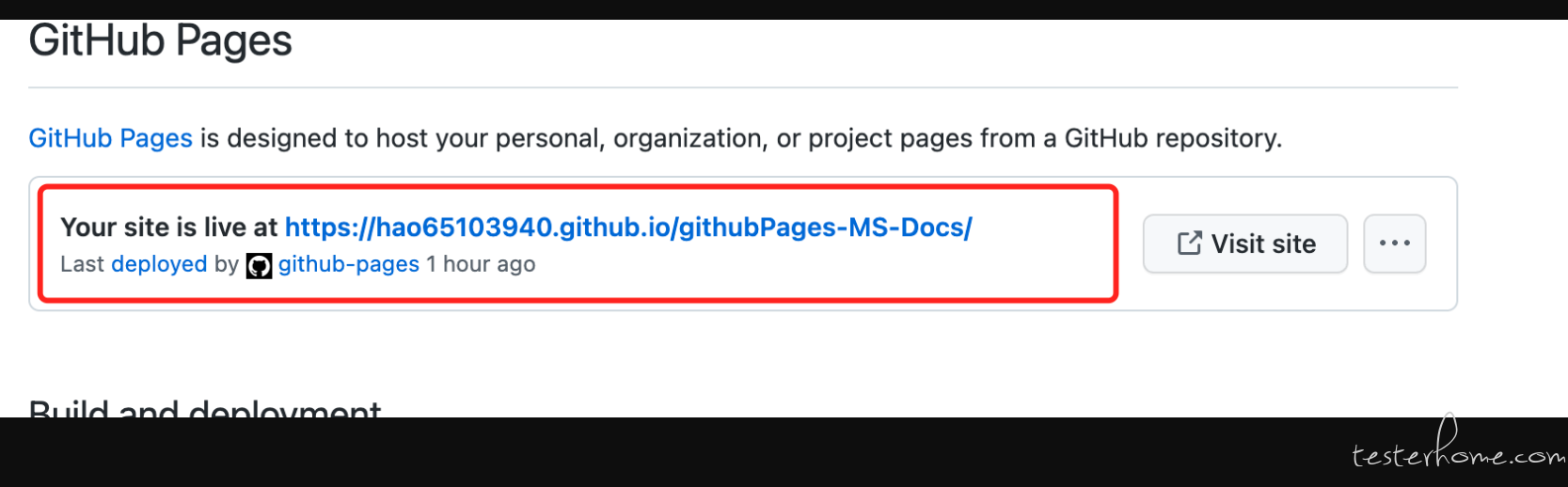Click the word "by" next to avatar
This screenshot has height=487, width=1568.
coord(227,264)
